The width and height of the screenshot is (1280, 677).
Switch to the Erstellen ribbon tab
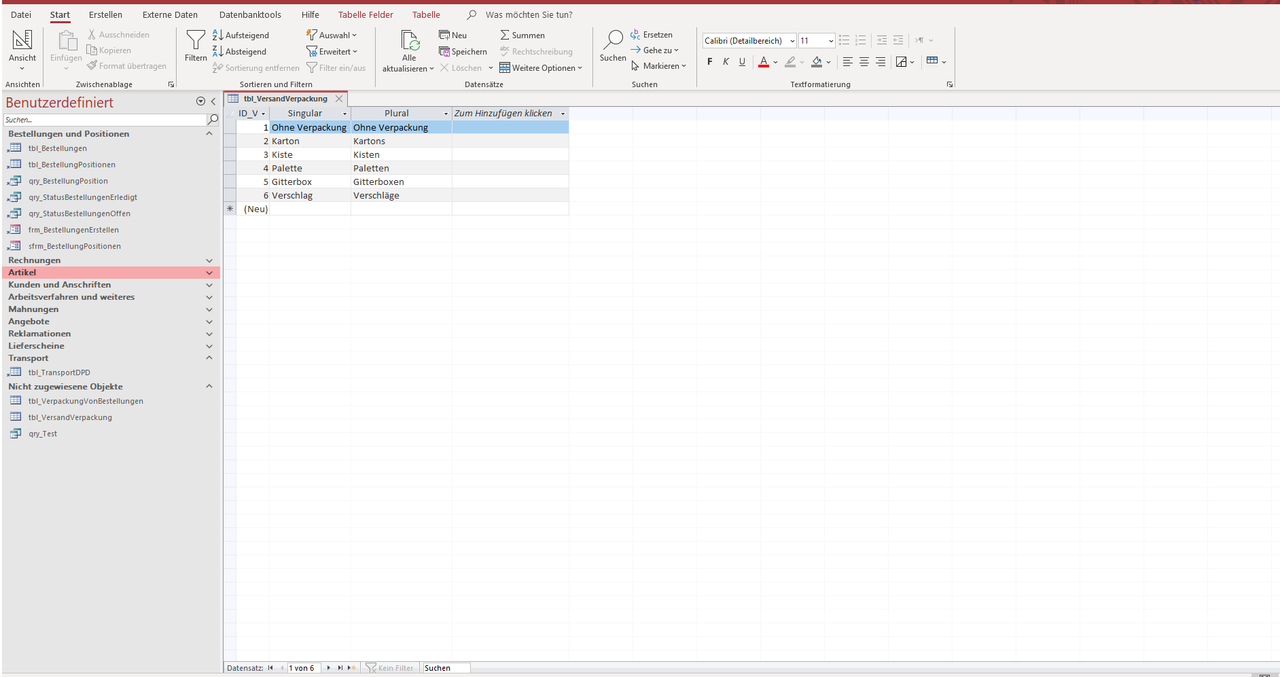coord(105,15)
